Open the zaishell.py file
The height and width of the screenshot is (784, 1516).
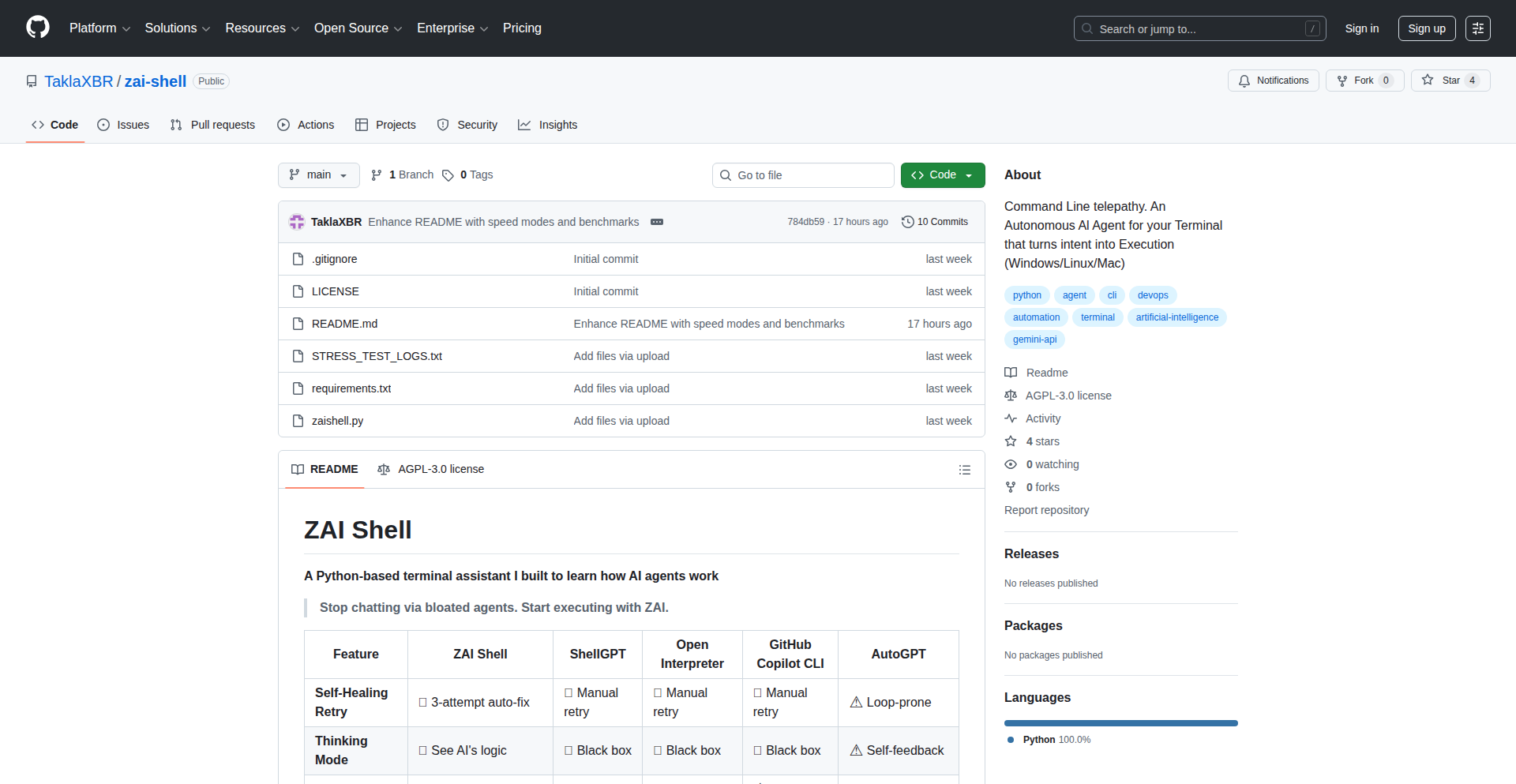(x=337, y=421)
